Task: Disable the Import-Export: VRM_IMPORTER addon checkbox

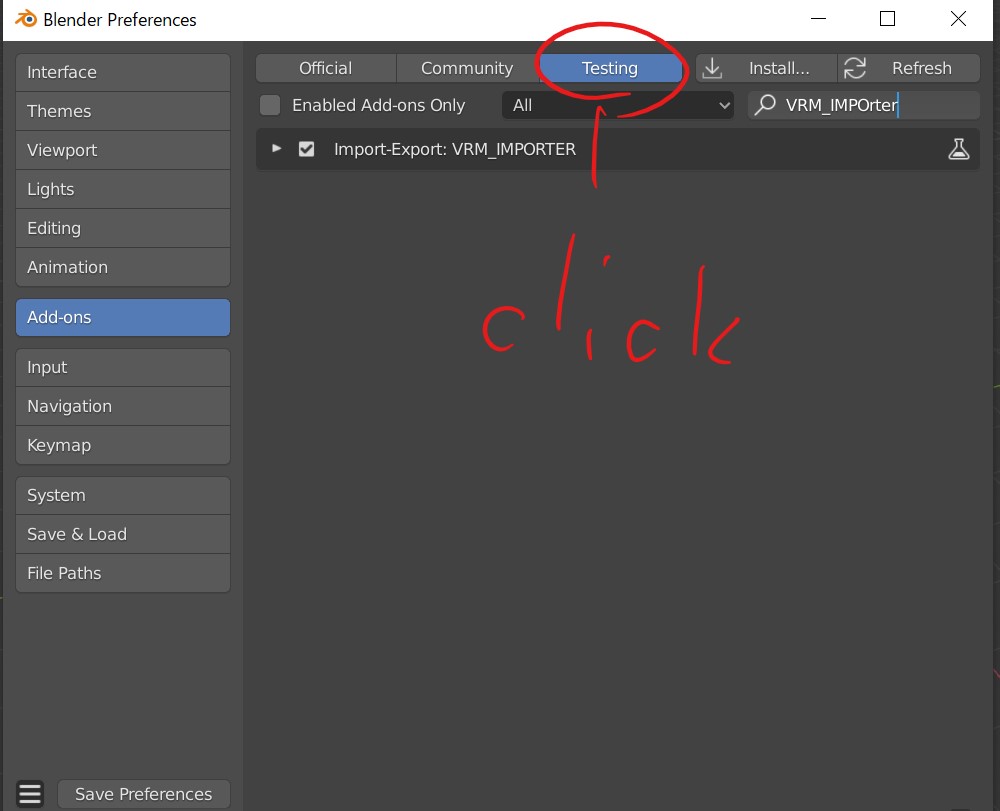Action: [306, 148]
